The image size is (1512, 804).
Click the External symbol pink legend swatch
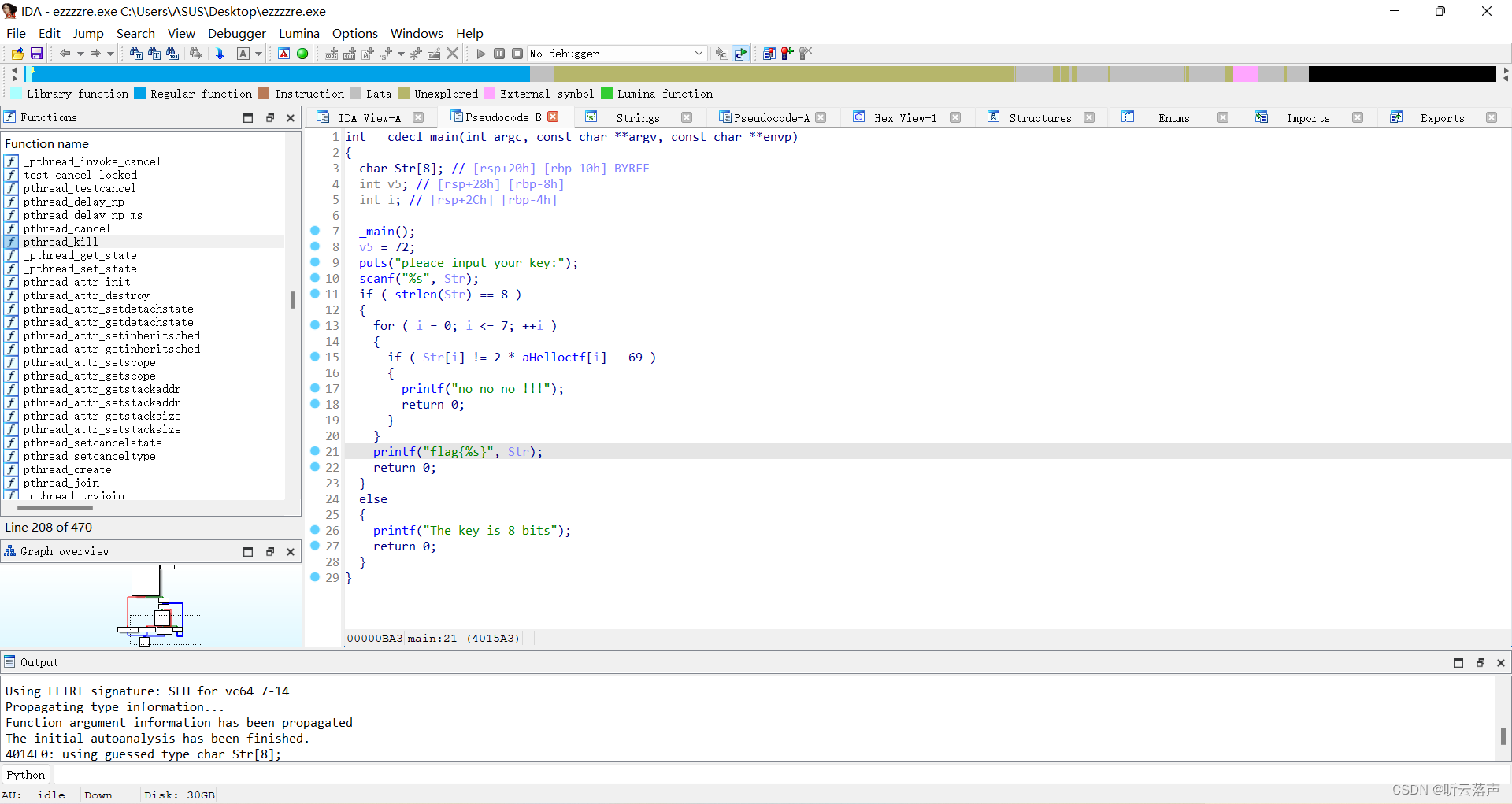tap(489, 93)
